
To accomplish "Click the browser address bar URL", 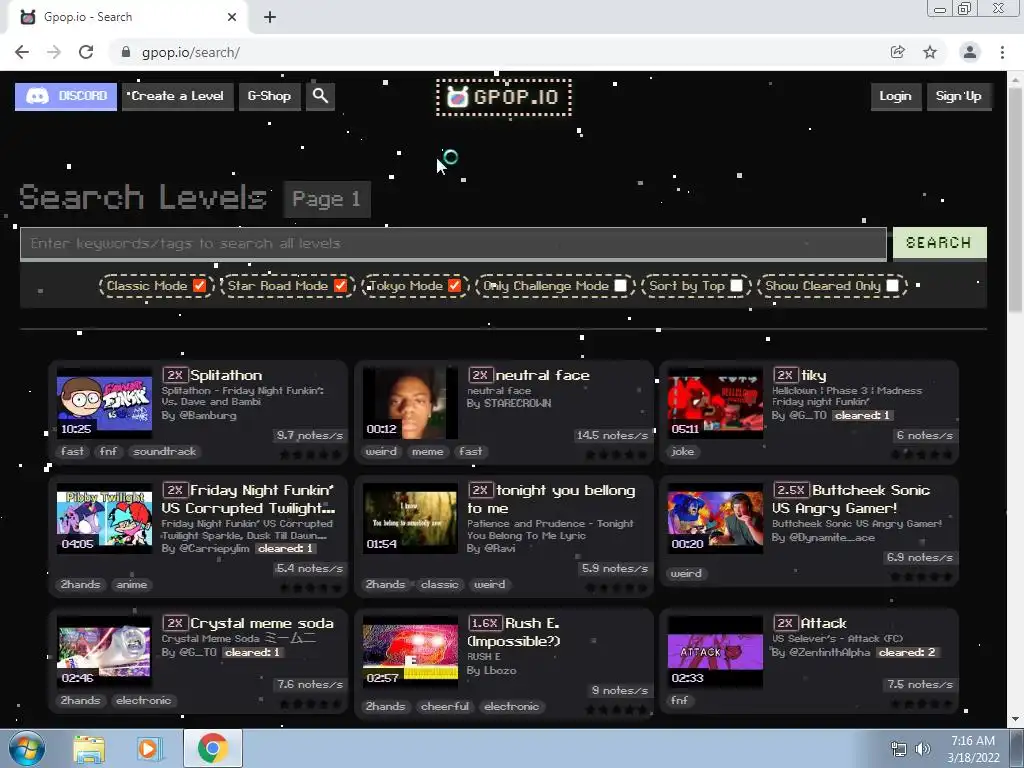I will (191, 52).
